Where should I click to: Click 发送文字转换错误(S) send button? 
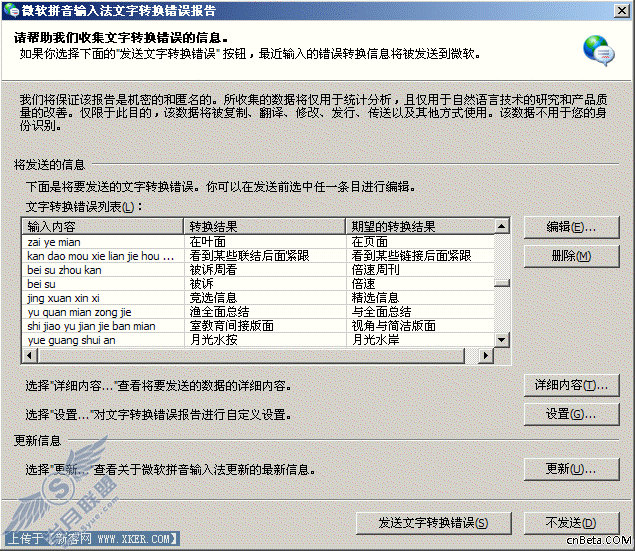tap(433, 523)
